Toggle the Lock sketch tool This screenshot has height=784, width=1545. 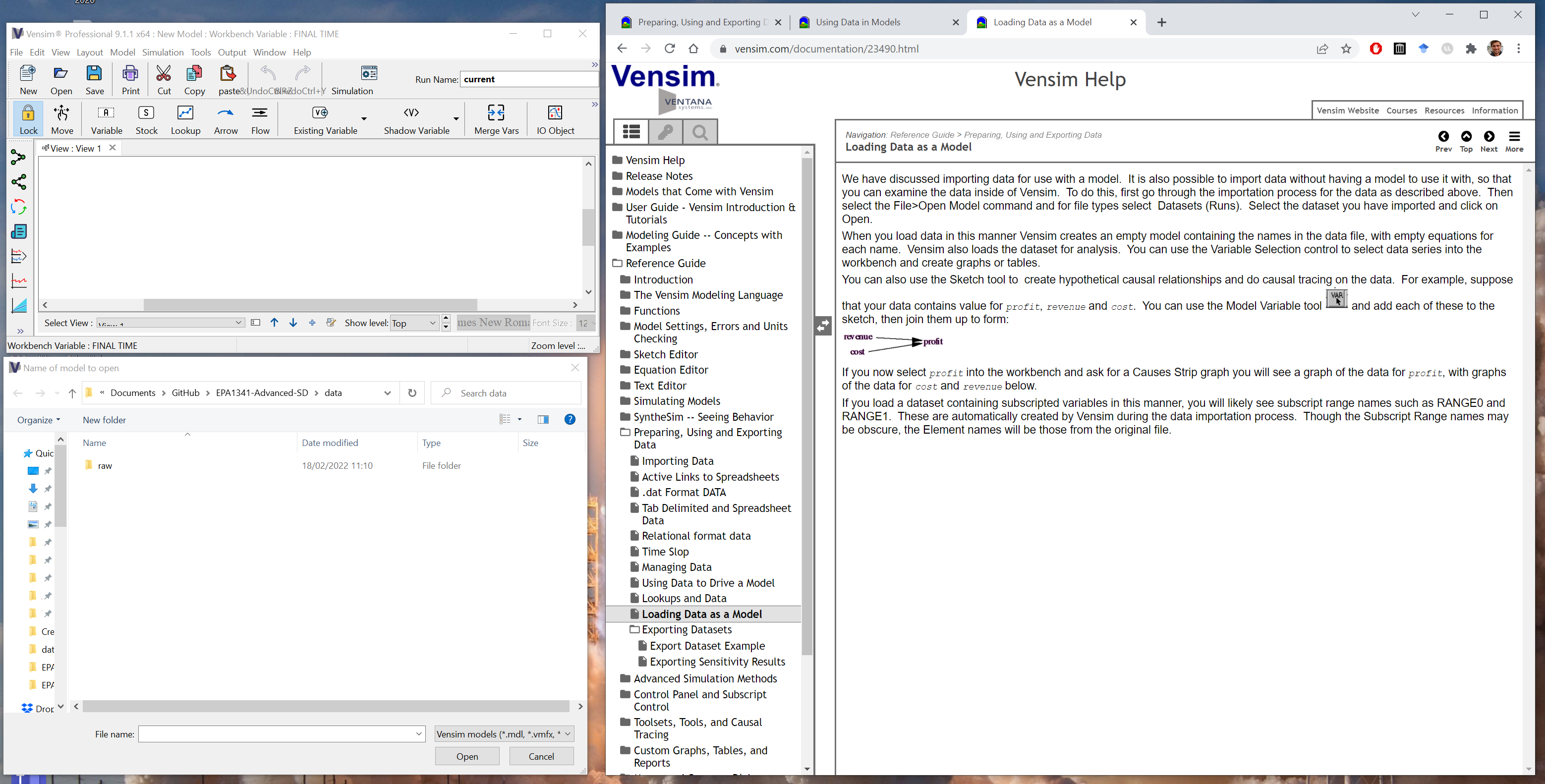[28, 119]
